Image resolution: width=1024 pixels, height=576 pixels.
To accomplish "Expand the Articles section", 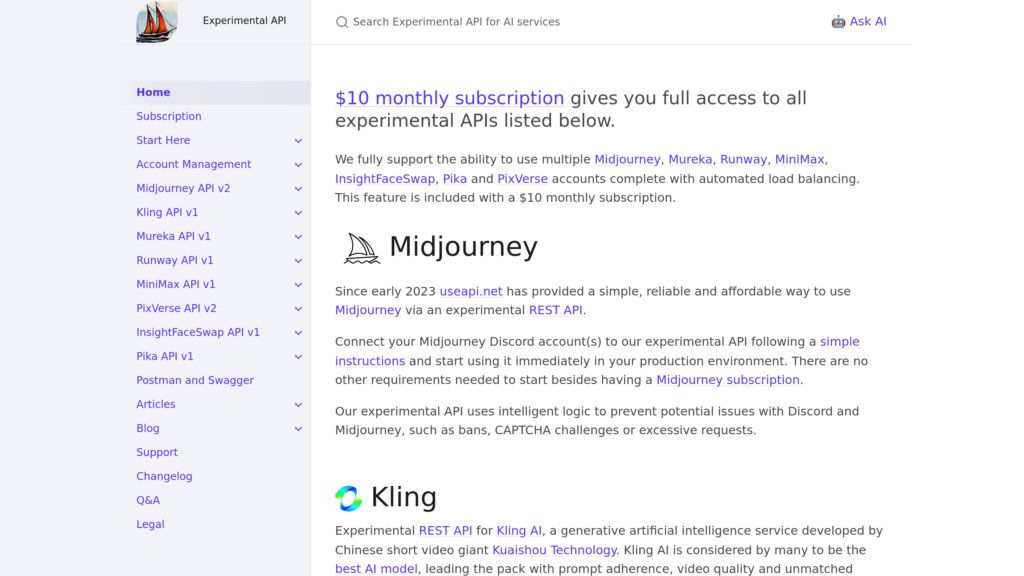I will 298,404.
